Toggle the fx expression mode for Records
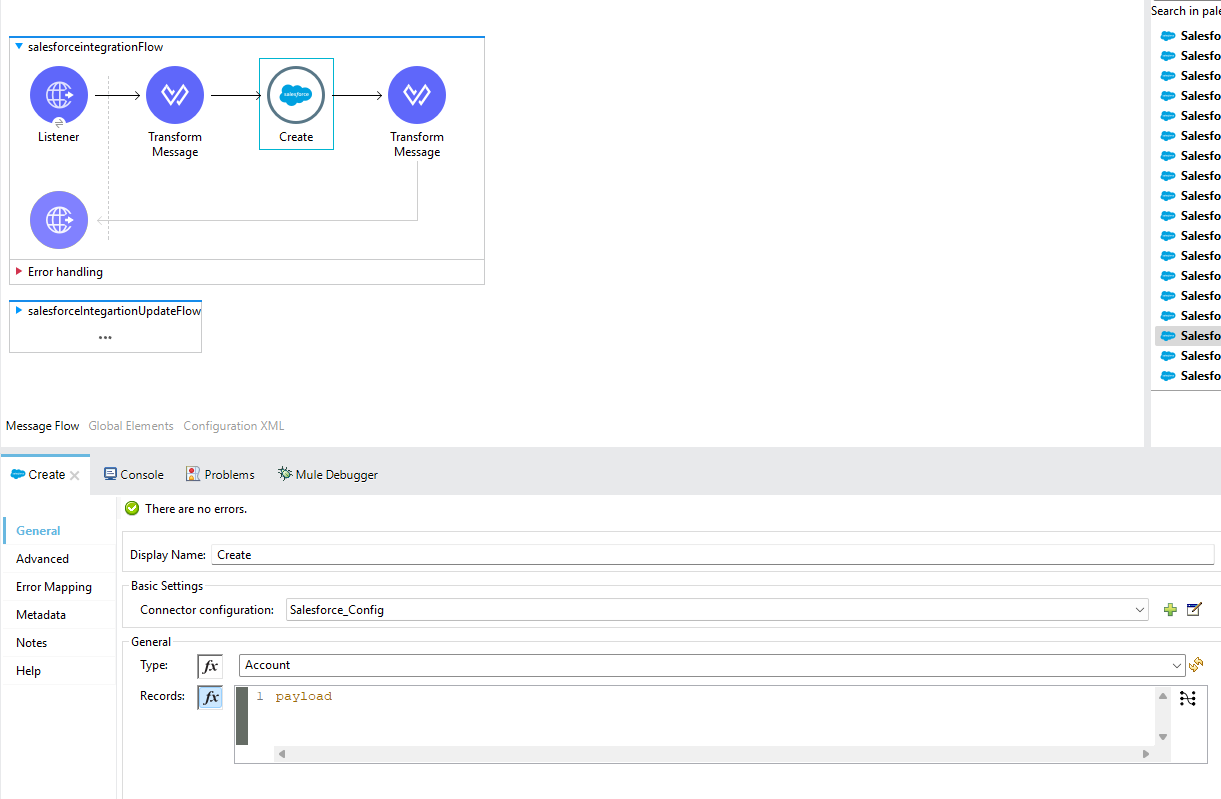1221x799 pixels. [x=210, y=698]
